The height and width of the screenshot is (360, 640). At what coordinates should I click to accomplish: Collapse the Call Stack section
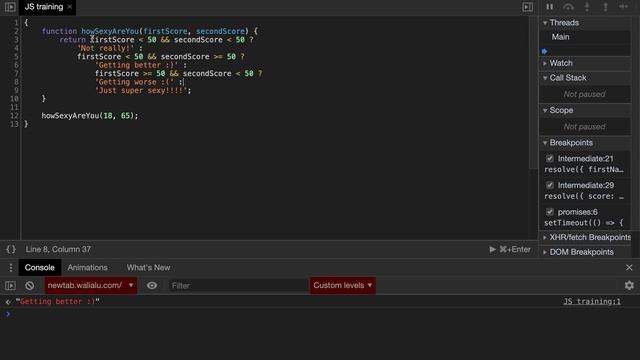click(585, 78)
